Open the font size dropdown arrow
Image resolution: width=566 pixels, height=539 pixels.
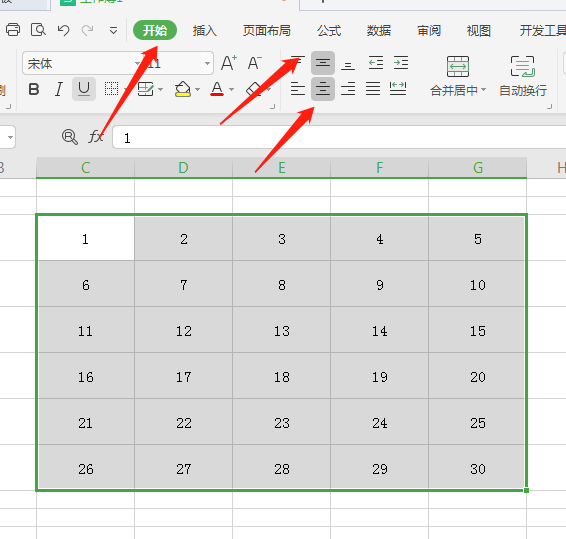(207, 64)
